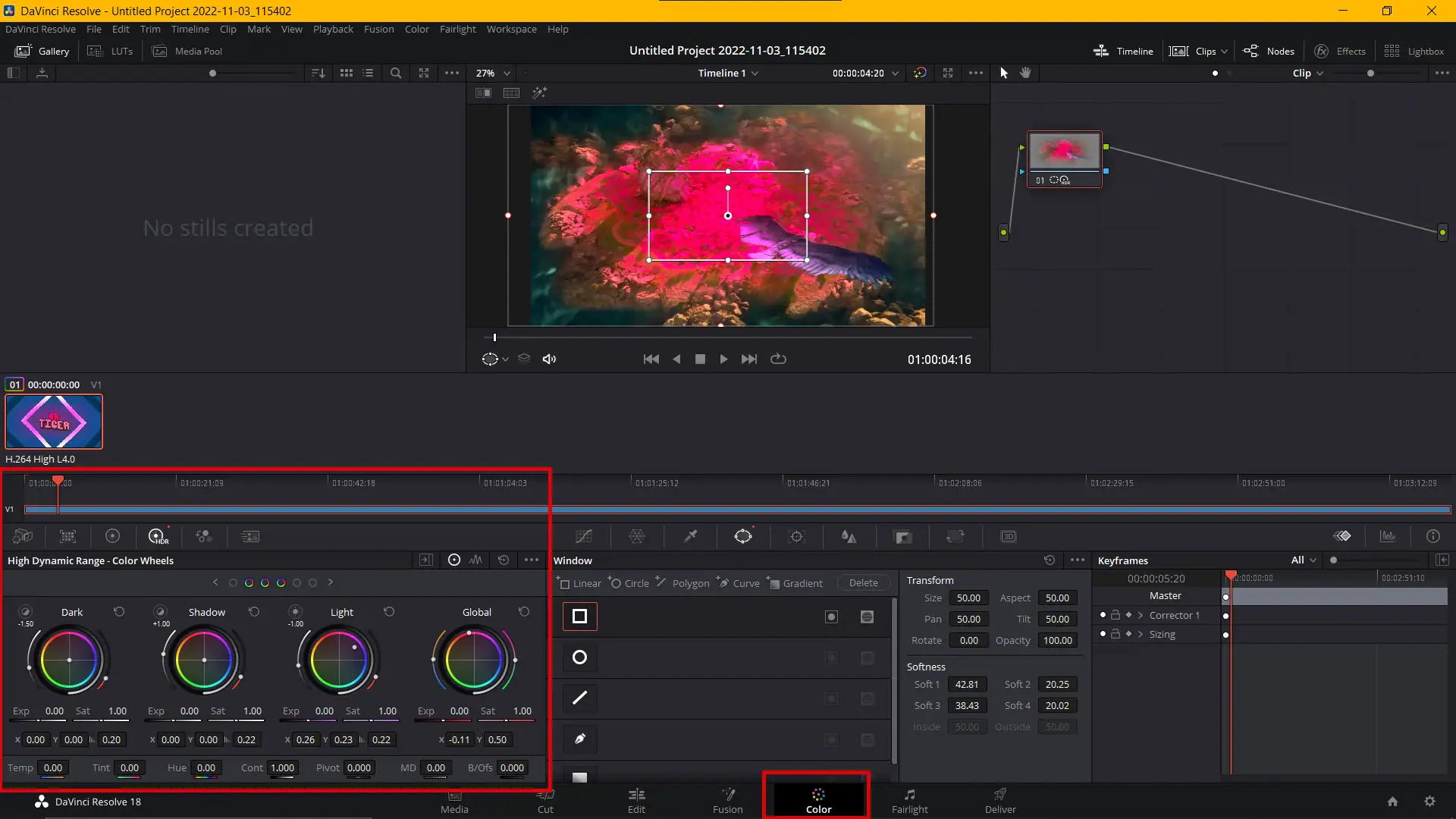
Task: Lock the Corrector 1 keyframe track
Action: click(1115, 615)
